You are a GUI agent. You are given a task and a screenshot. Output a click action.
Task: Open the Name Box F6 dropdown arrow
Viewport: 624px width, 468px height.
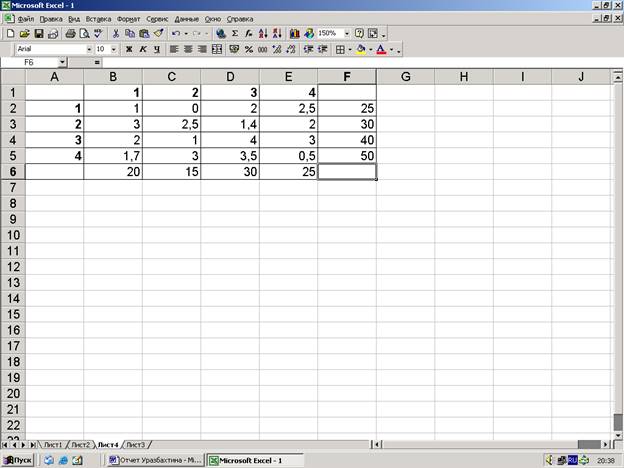click(62, 62)
